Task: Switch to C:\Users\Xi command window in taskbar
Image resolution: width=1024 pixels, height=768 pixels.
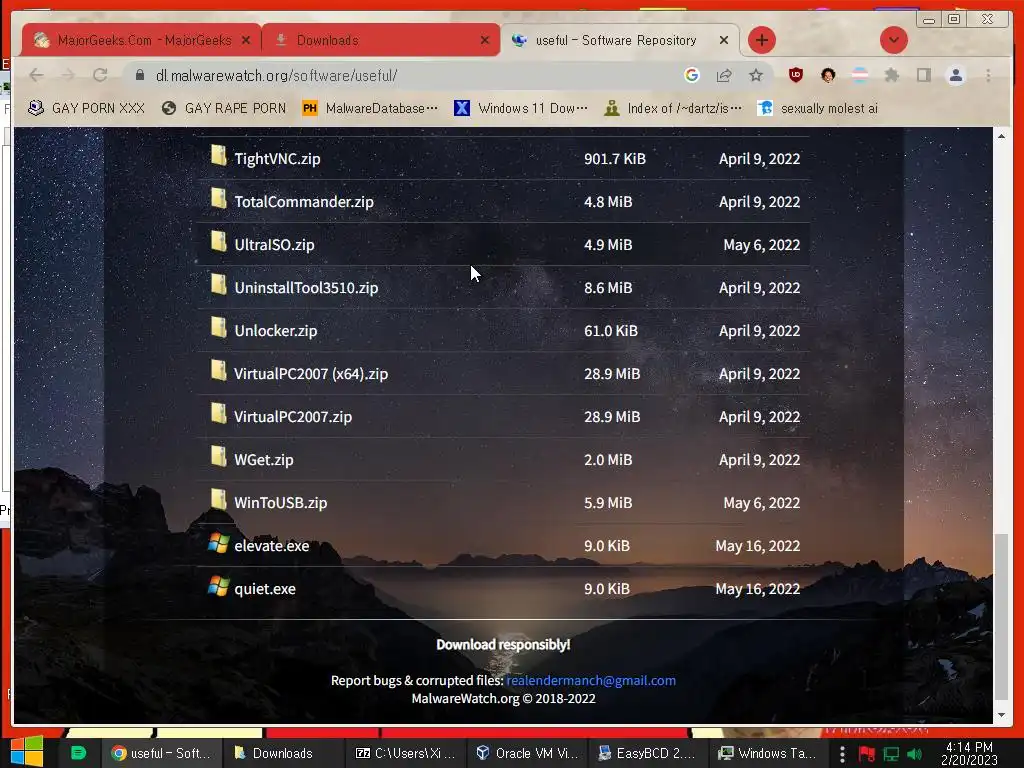Action: click(x=406, y=753)
